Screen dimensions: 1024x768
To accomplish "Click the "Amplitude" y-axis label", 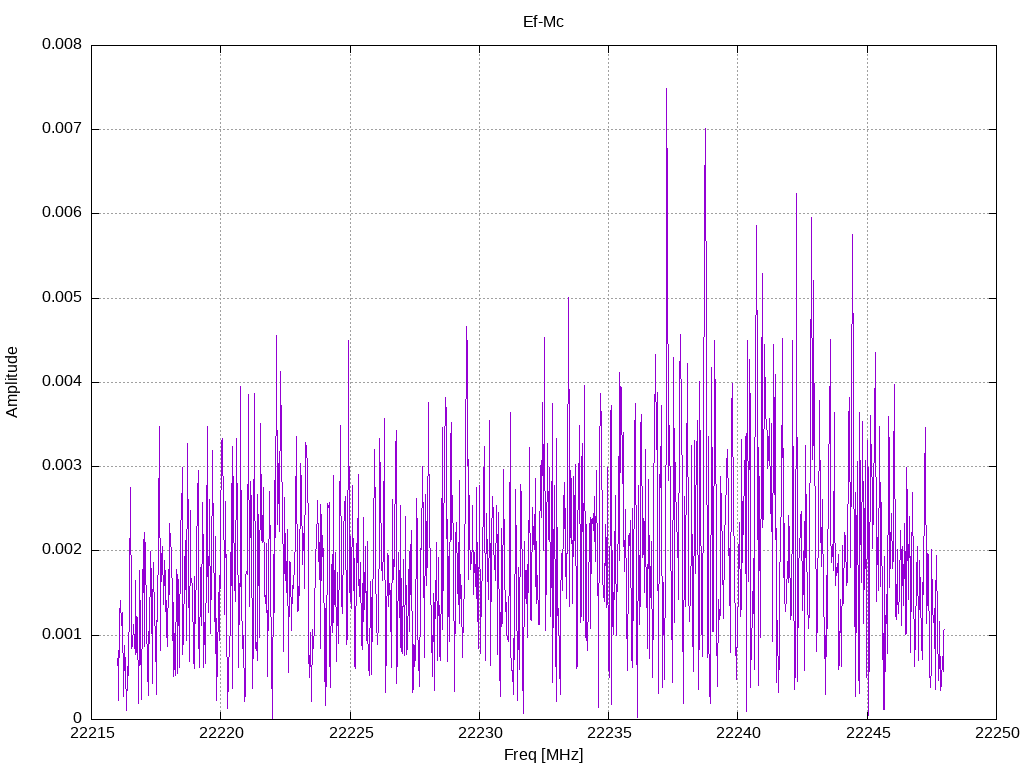I will tap(12, 382).
